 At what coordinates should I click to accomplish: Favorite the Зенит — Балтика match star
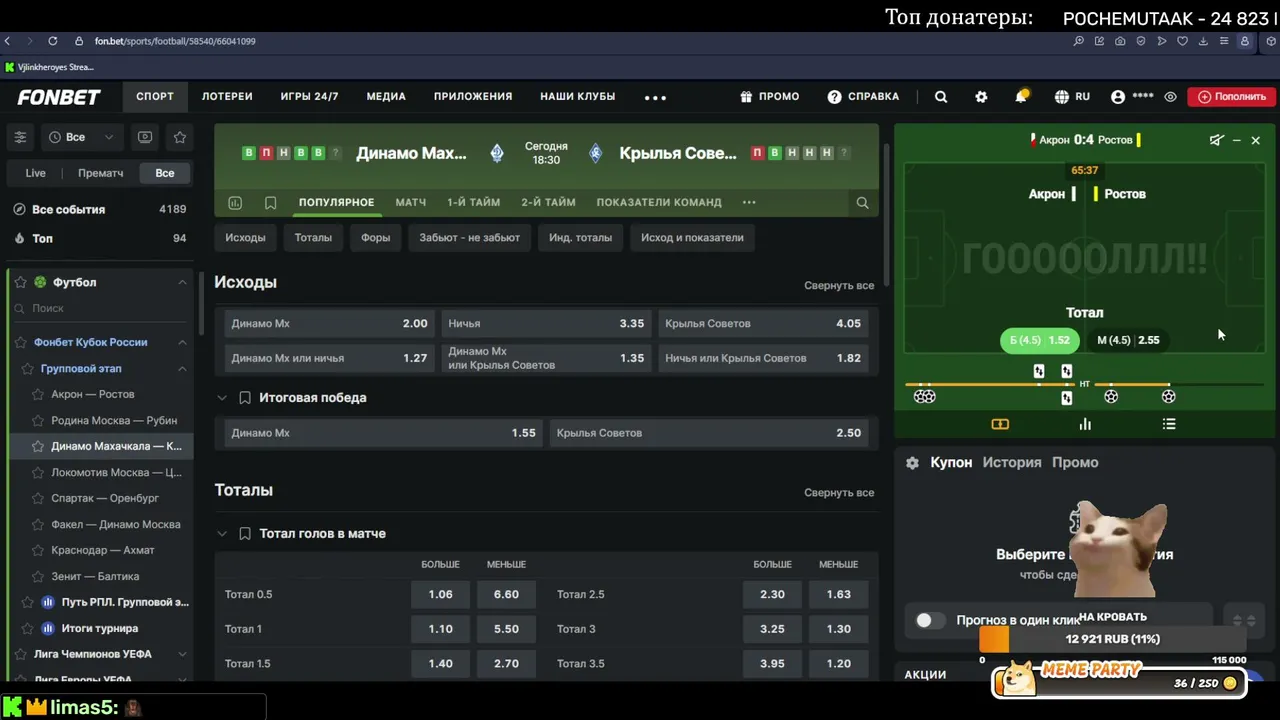click(x=38, y=576)
